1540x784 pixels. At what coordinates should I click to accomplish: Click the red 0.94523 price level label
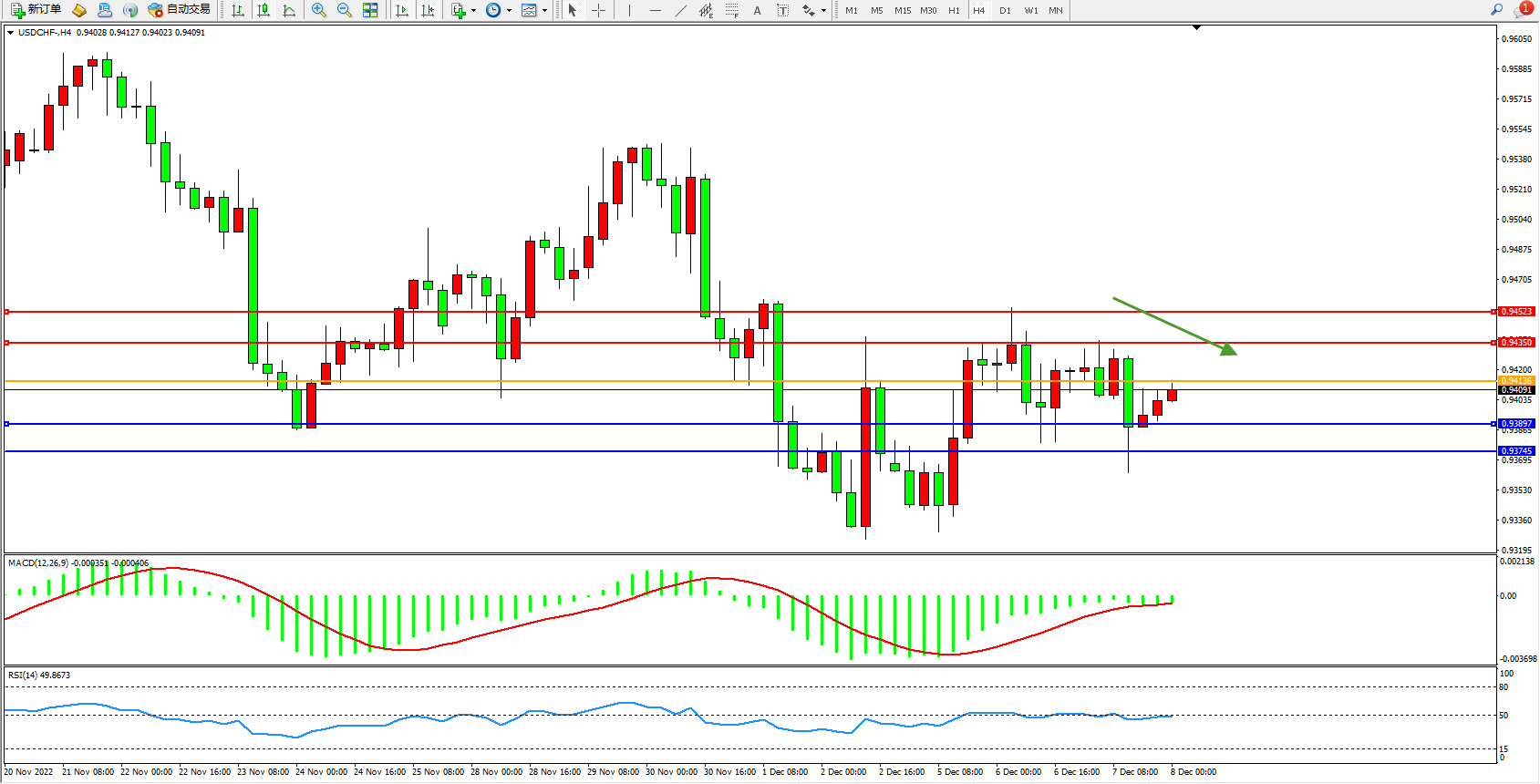click(x=1516, y=312)
